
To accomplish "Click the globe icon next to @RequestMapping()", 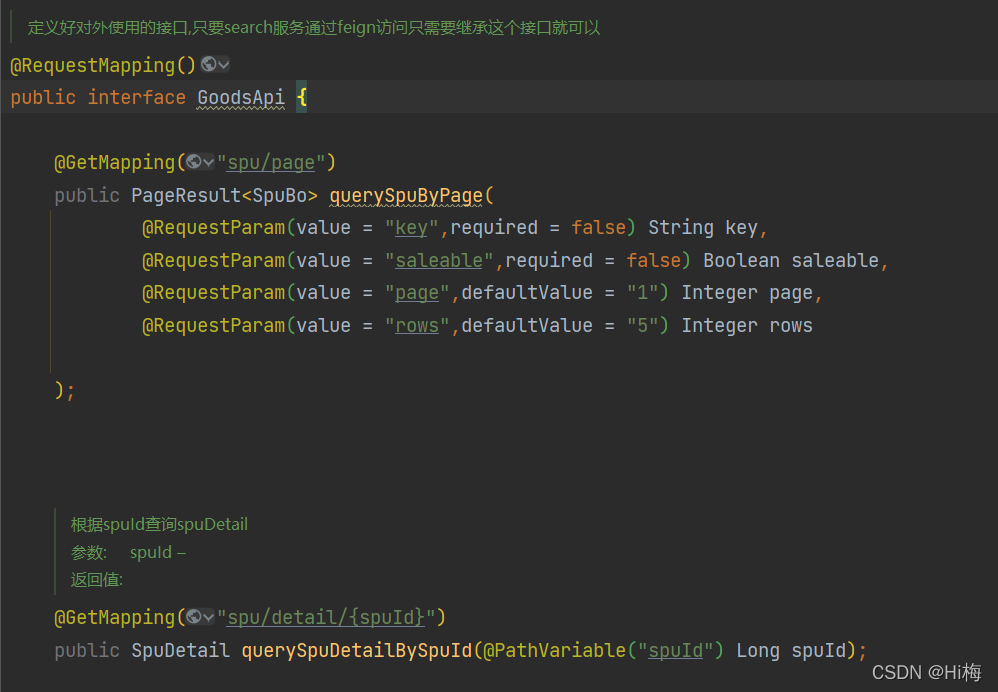I will point(208,64).
